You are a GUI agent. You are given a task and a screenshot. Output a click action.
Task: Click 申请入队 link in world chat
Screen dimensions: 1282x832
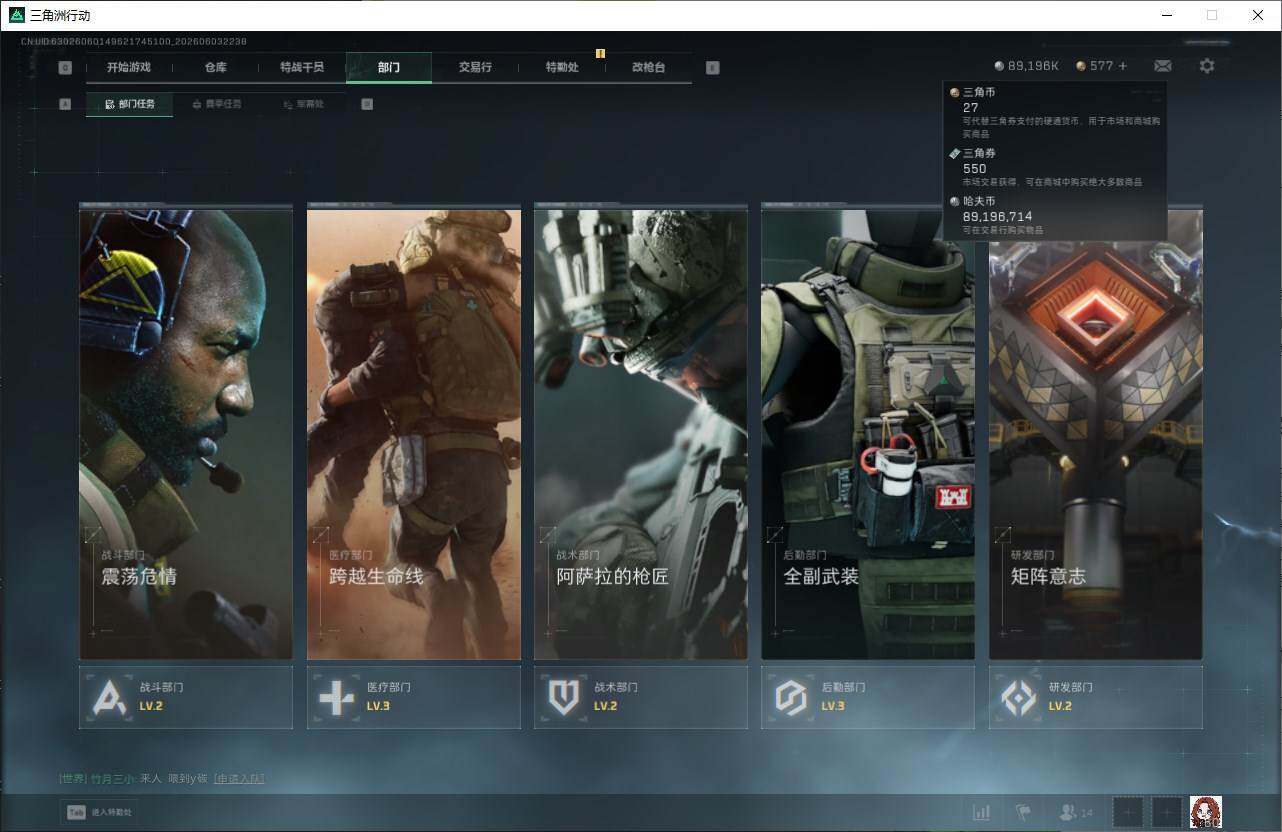[x=239, y=778]
